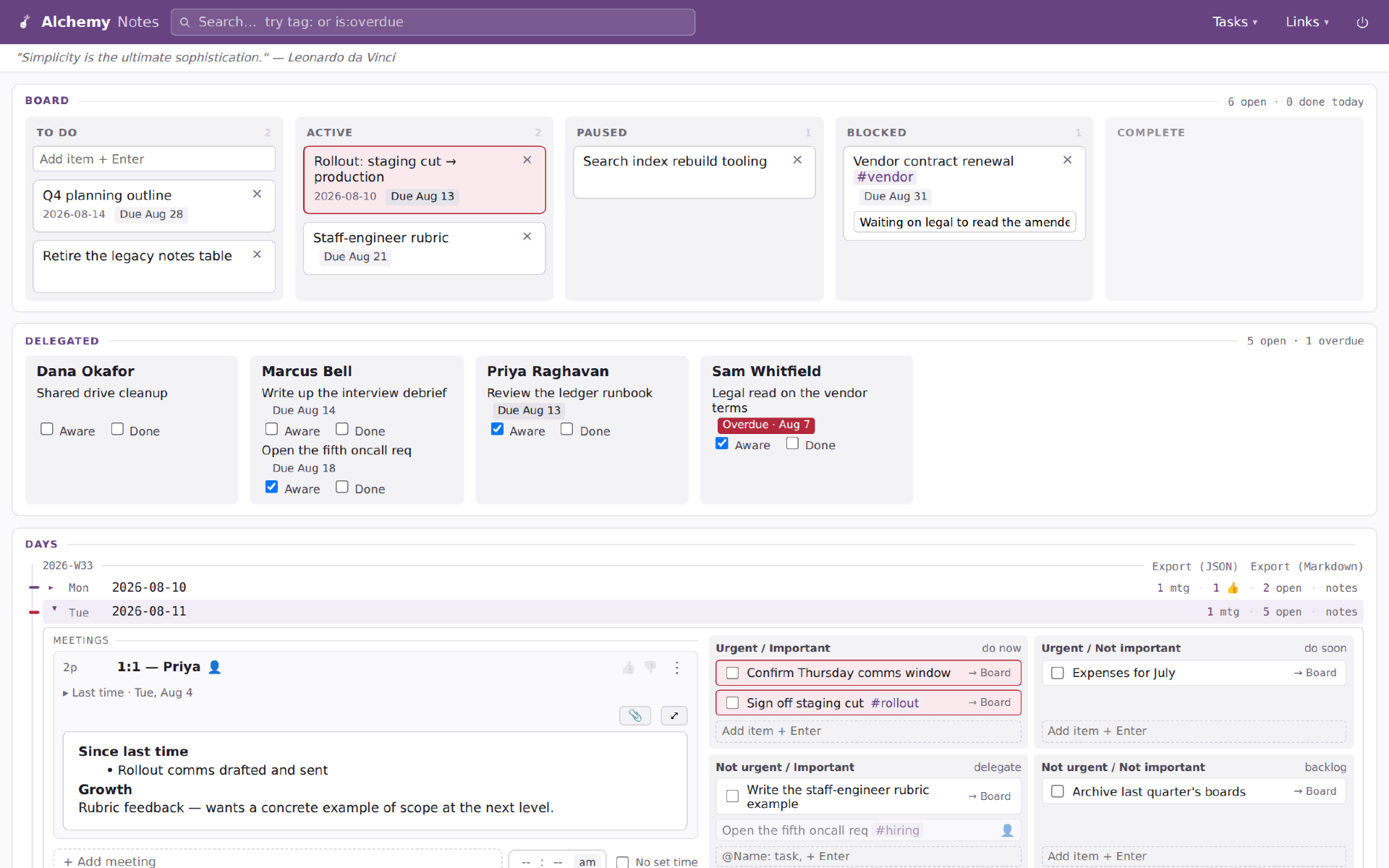The width and height of the screenshot is (1389, 868).
Task: Click the Overdue · Aug 7 badge
Action: coord(766,425)
